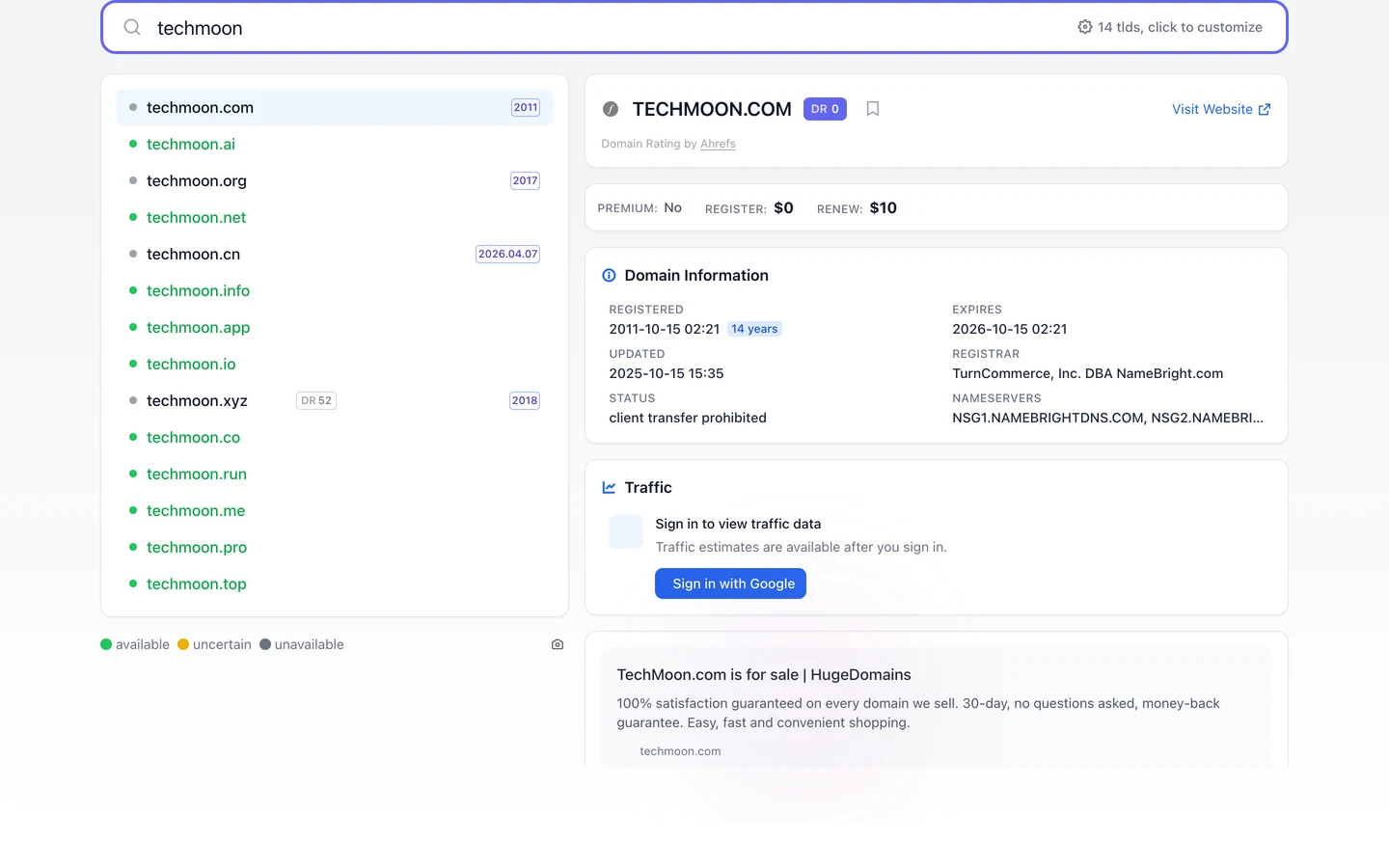
Task: Click the 14 years age badge
Action: pos(754,329)
